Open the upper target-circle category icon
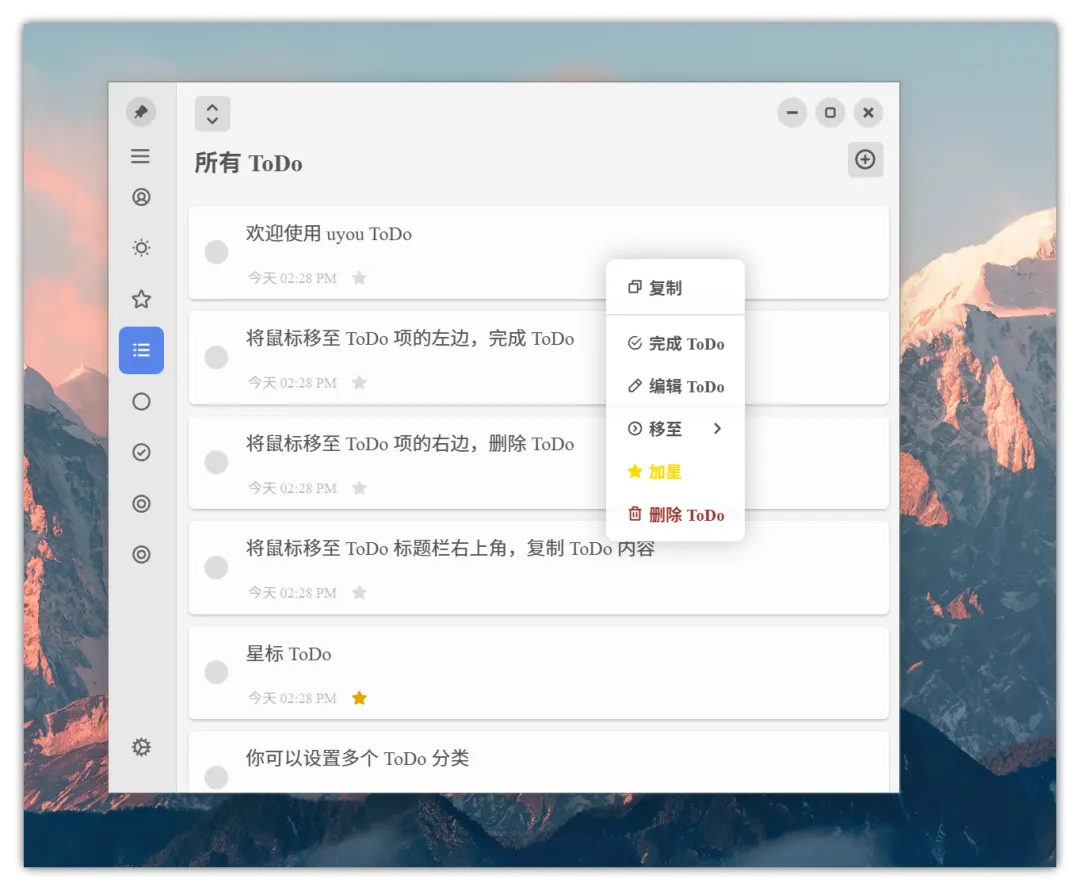This screenshot has width=1080, height=891. pyautogui.click(x=141, y=503)
